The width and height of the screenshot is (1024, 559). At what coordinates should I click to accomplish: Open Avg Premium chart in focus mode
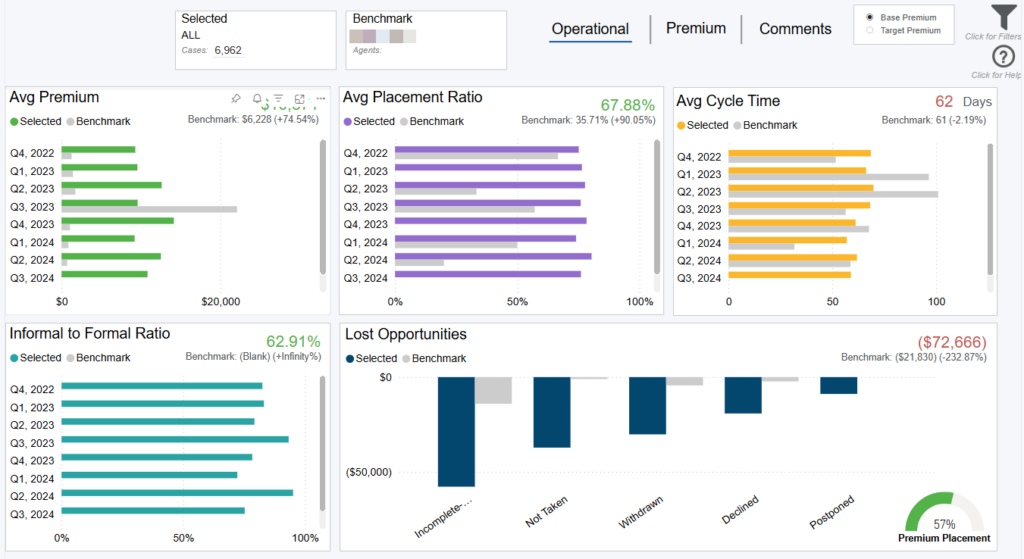click(x=300, y=99)
